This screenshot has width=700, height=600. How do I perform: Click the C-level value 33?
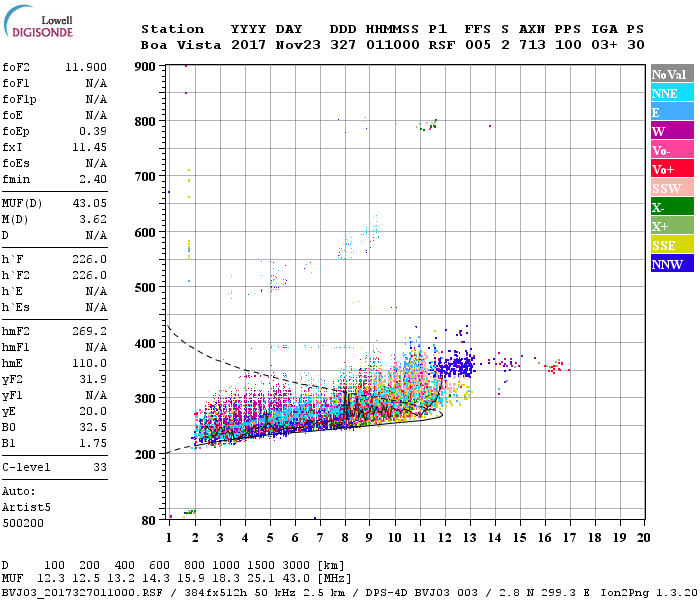pyautogui.click(x=100, y=467)
